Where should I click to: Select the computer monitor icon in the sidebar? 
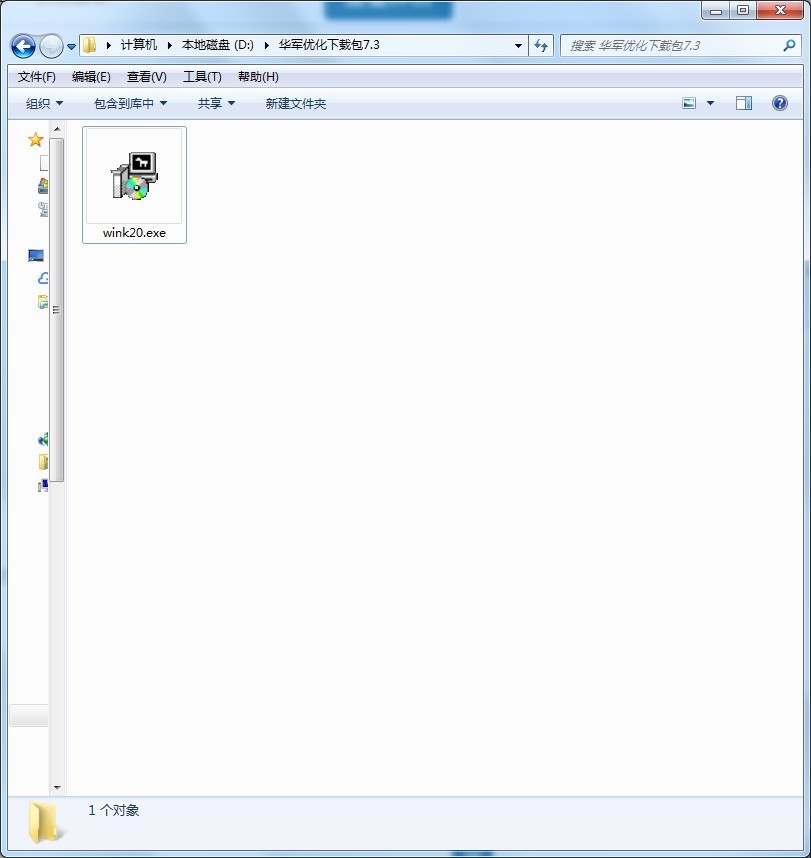35,255
